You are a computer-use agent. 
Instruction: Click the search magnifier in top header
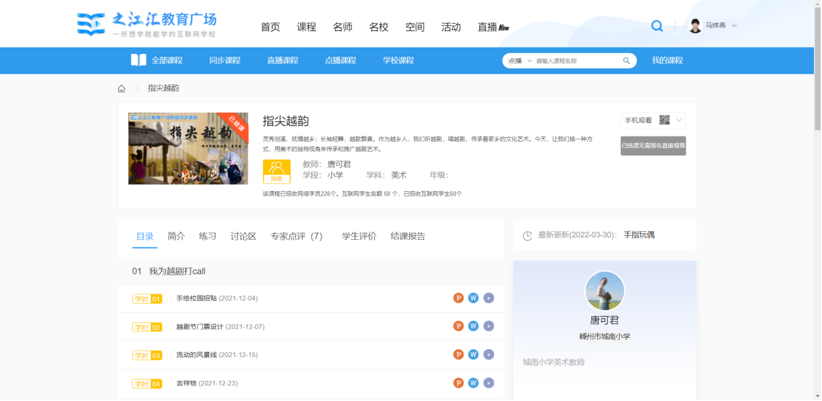coord(657,26)
